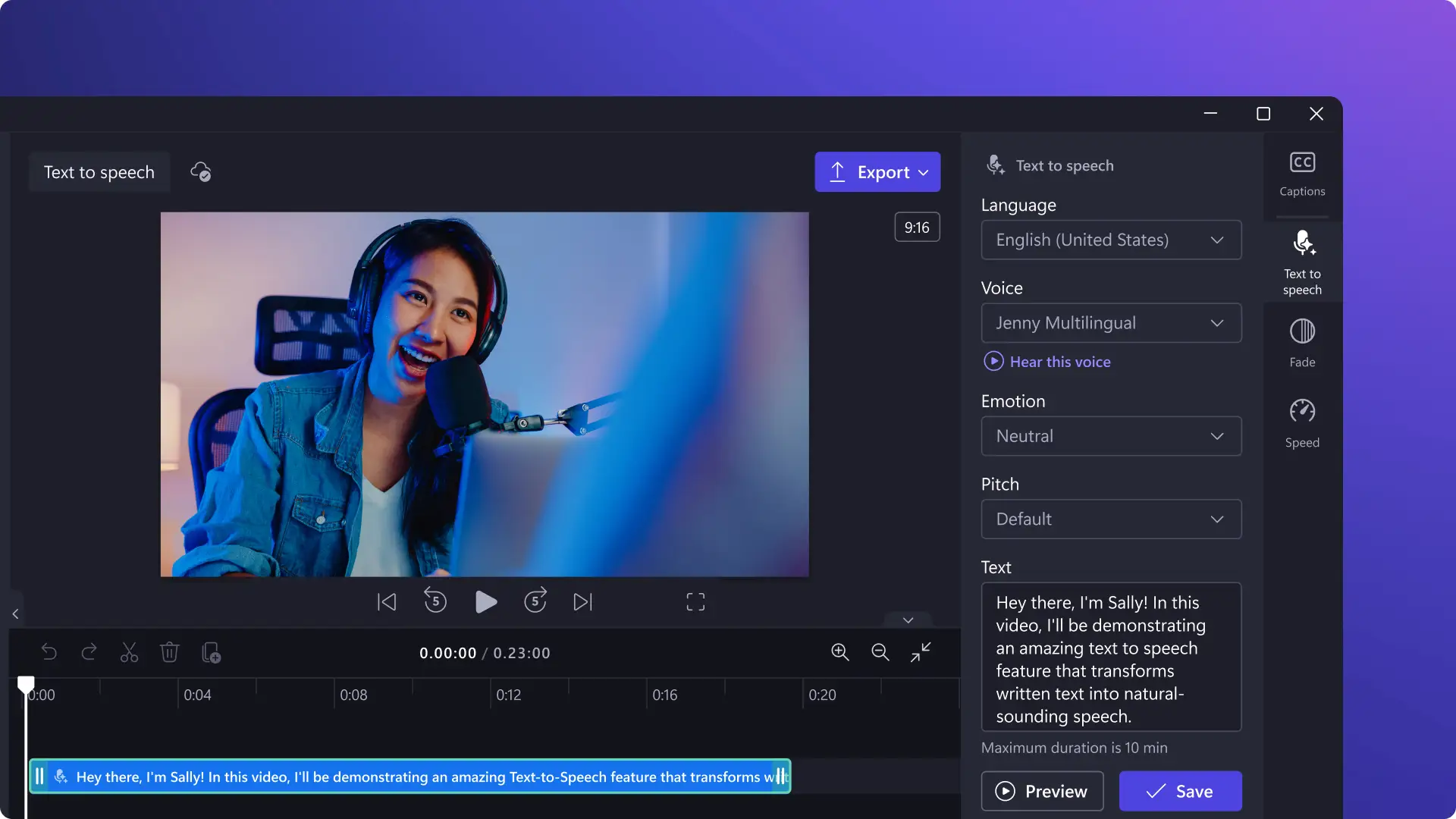Image resolution: width=1456 pixels, height=819 pixels.
Task: Click the Pitch Default dropdown
Action: pyautogui.click(x=1111, y=518)
